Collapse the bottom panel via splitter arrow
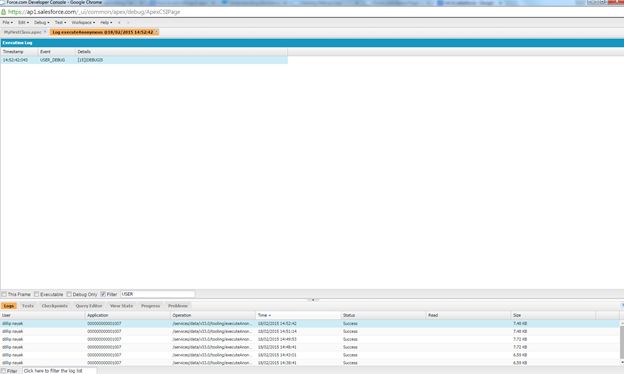 313,300
